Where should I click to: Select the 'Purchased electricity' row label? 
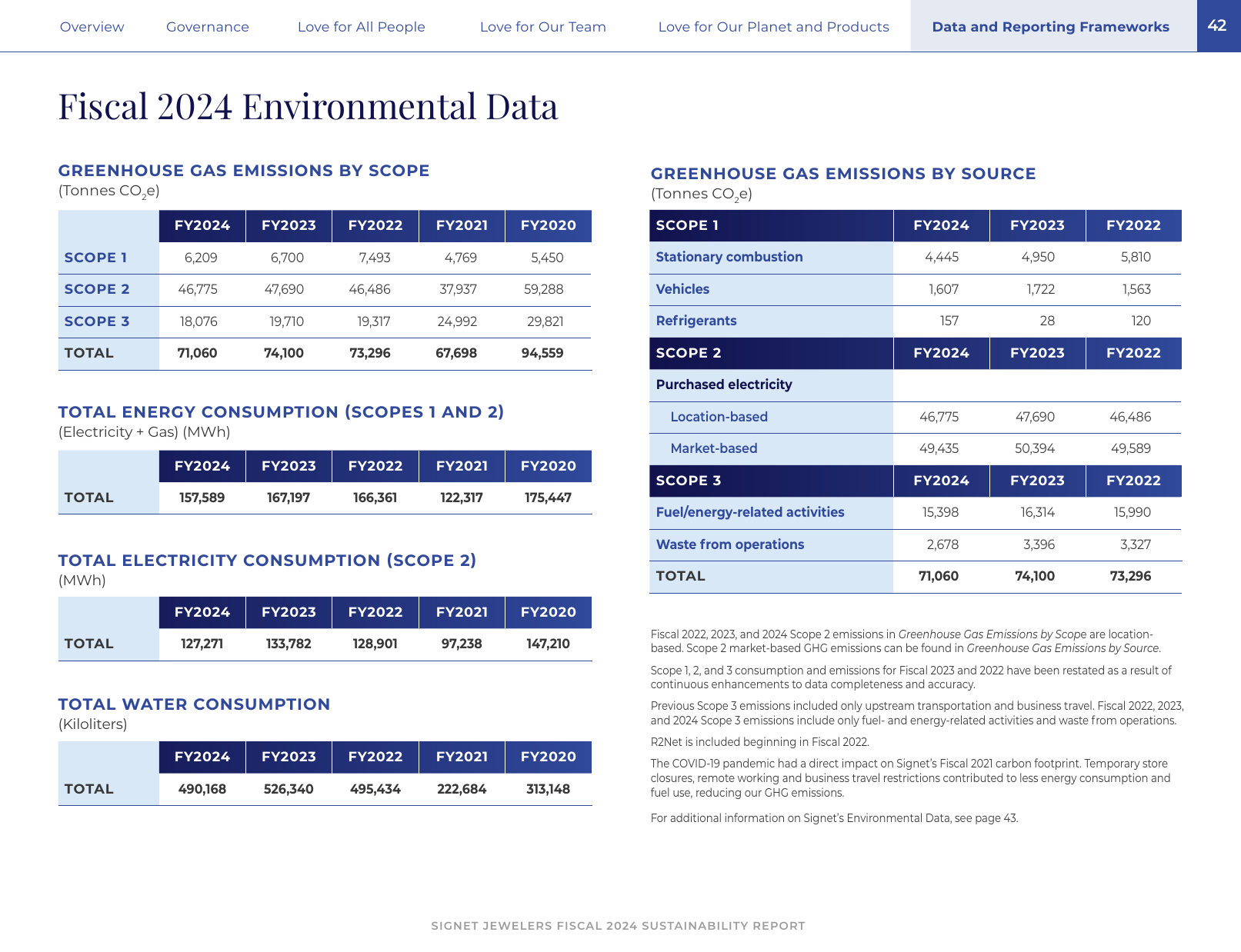724,384
